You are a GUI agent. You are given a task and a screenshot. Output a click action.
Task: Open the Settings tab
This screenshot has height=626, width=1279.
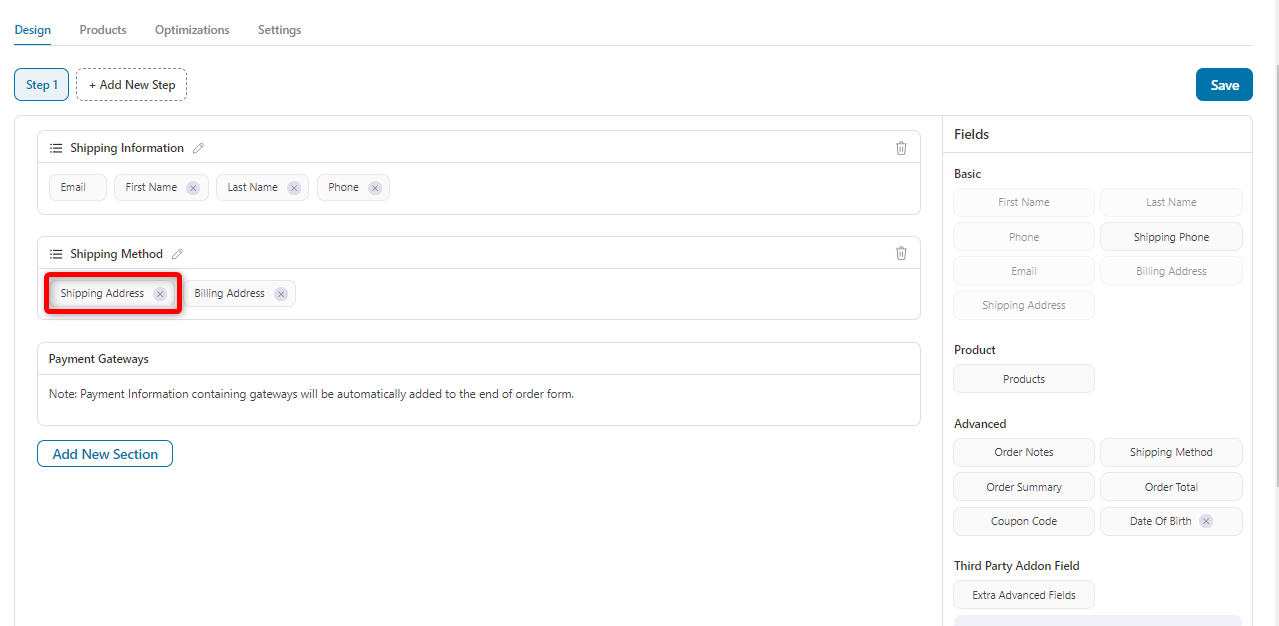279,30
